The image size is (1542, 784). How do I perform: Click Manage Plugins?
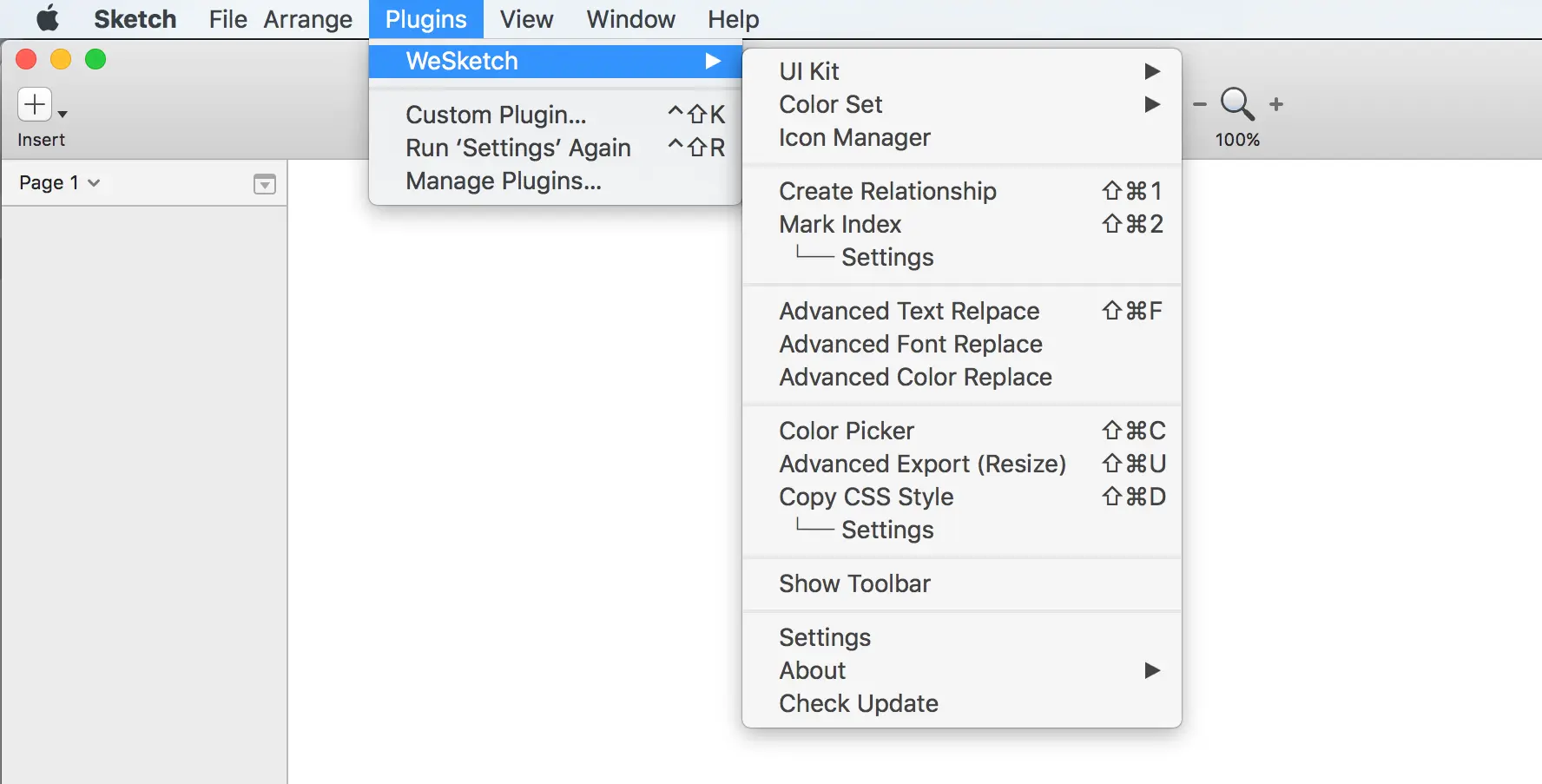pos(504,181)
